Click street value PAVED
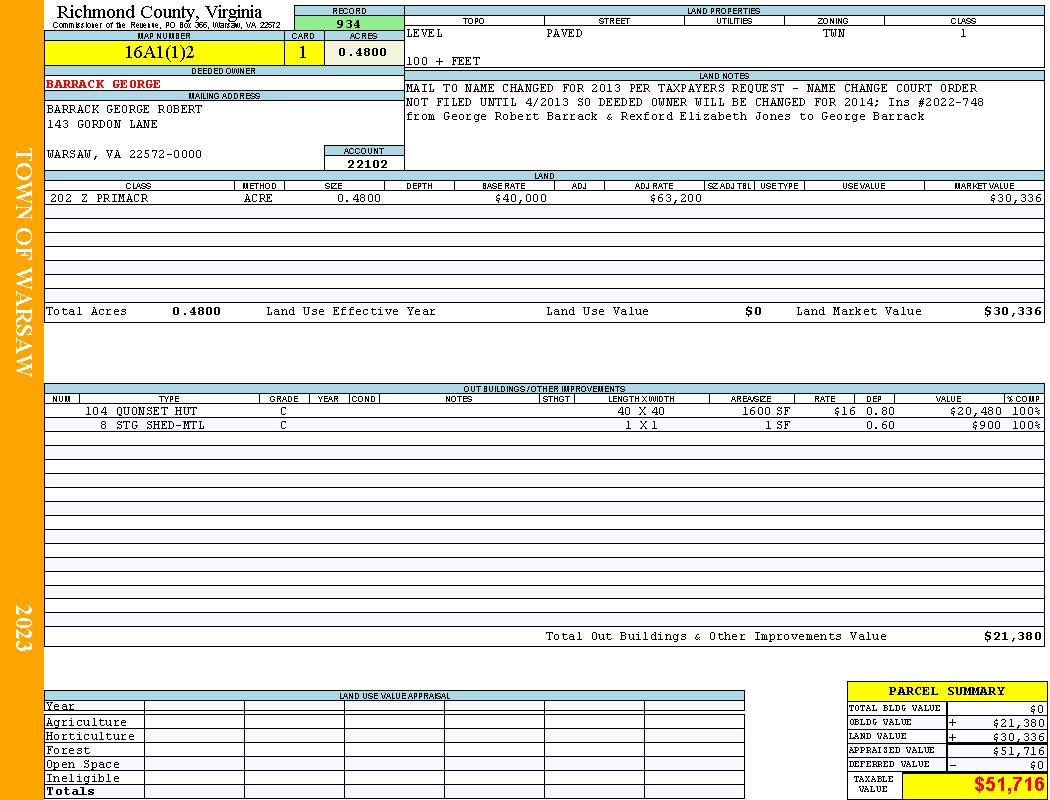This screenshot has width=1050, height=800. (564, 33)
